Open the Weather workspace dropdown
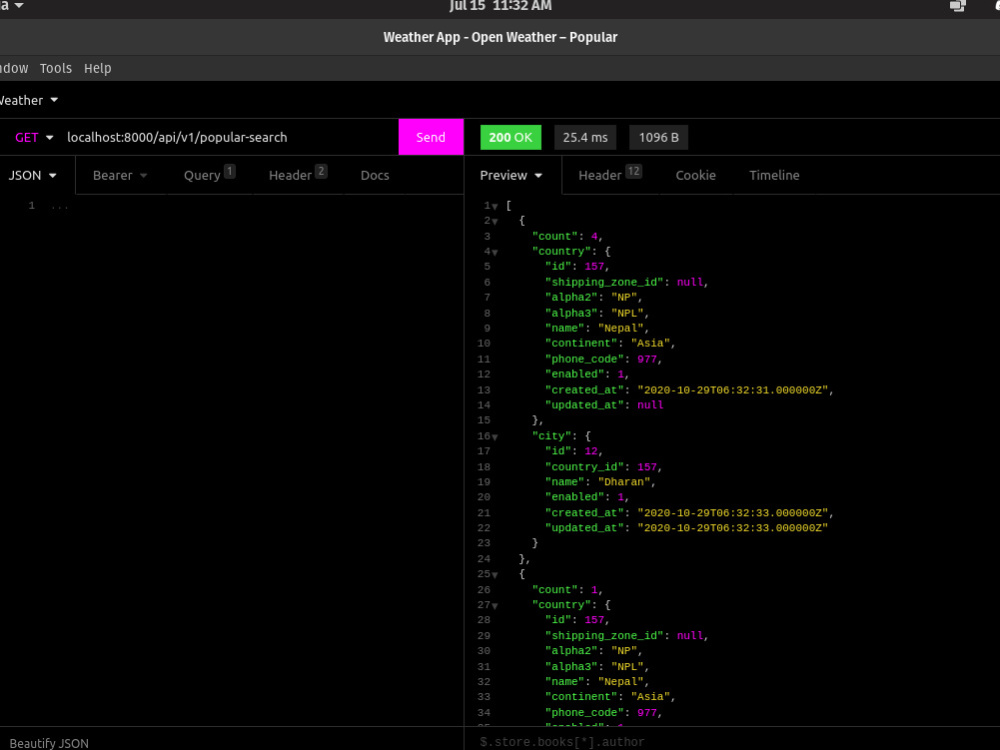Screen dimensions: 1000x750 click(x=27, y=100)
